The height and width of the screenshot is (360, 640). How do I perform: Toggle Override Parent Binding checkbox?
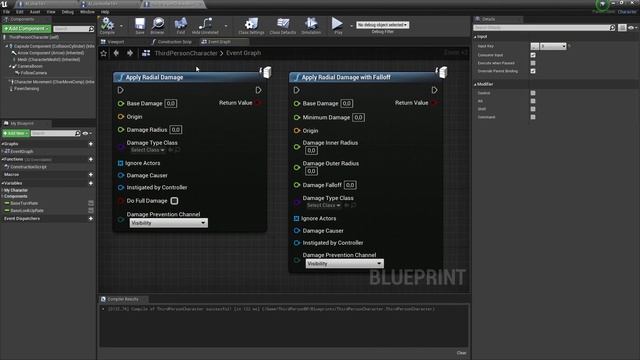pyautogui.click(x=533, y=71)
